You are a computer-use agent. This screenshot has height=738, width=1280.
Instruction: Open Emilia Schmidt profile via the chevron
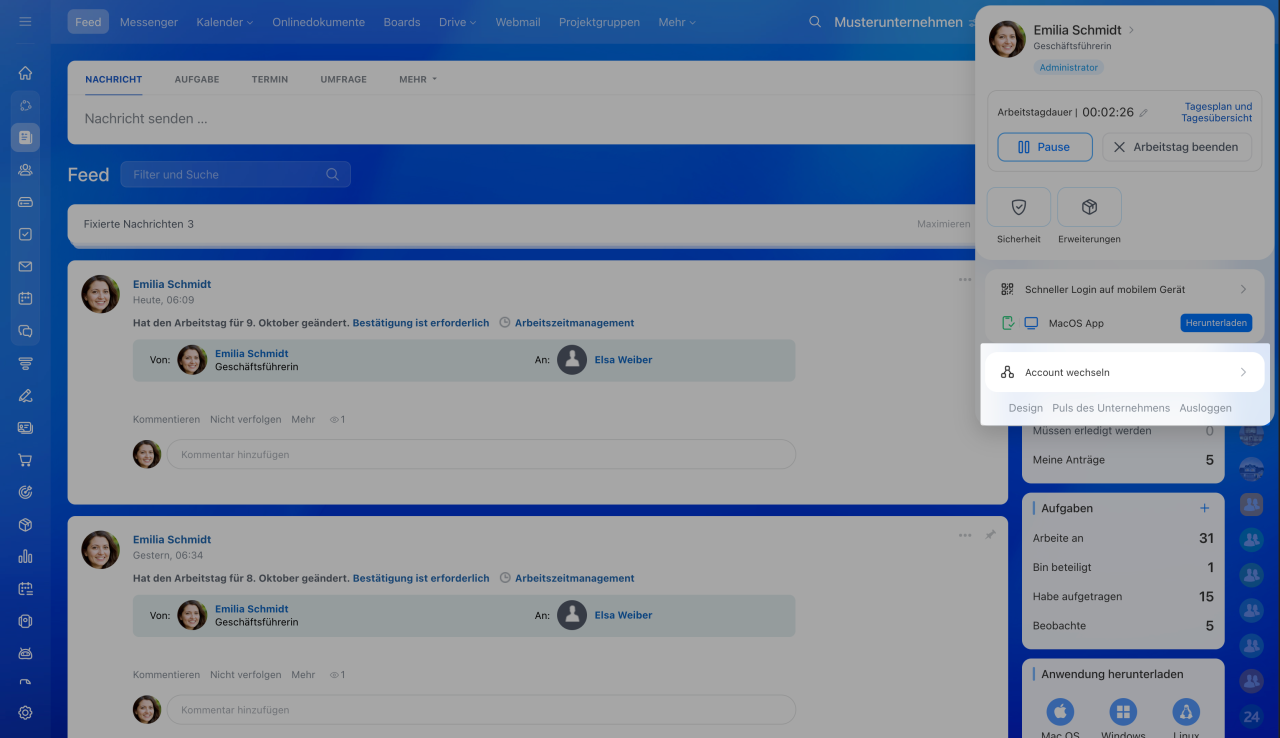[1131, 30]
